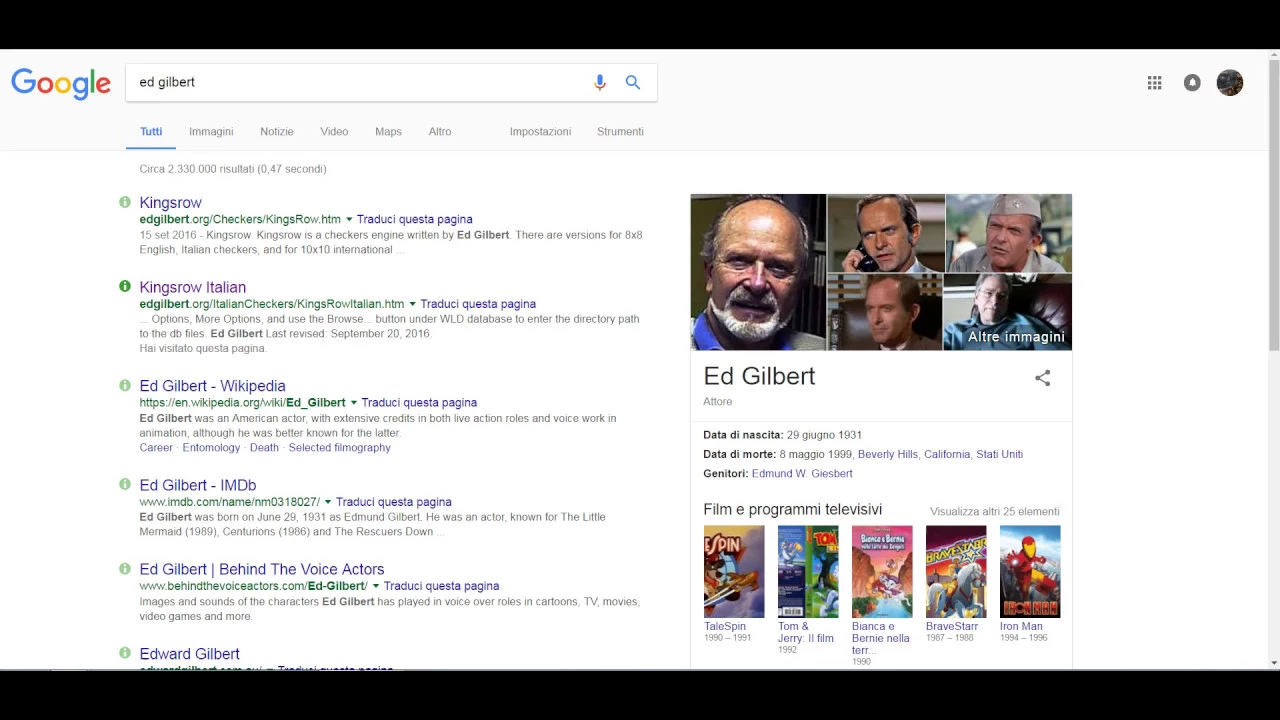Click Traduci questa pagina for Behind The Voice Actors
Image resolution: width=1280 pixels, height=720 pixels.
point(441,586)
